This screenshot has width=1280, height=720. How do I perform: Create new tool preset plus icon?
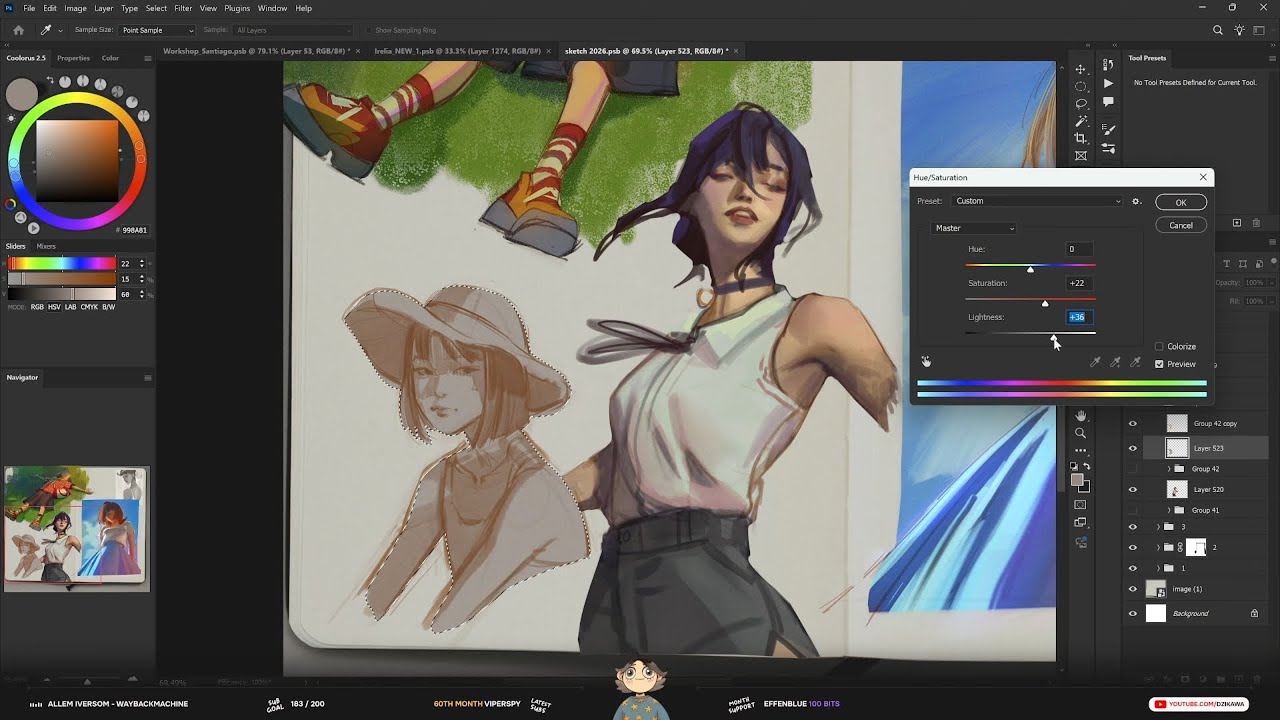[1237, 223]
